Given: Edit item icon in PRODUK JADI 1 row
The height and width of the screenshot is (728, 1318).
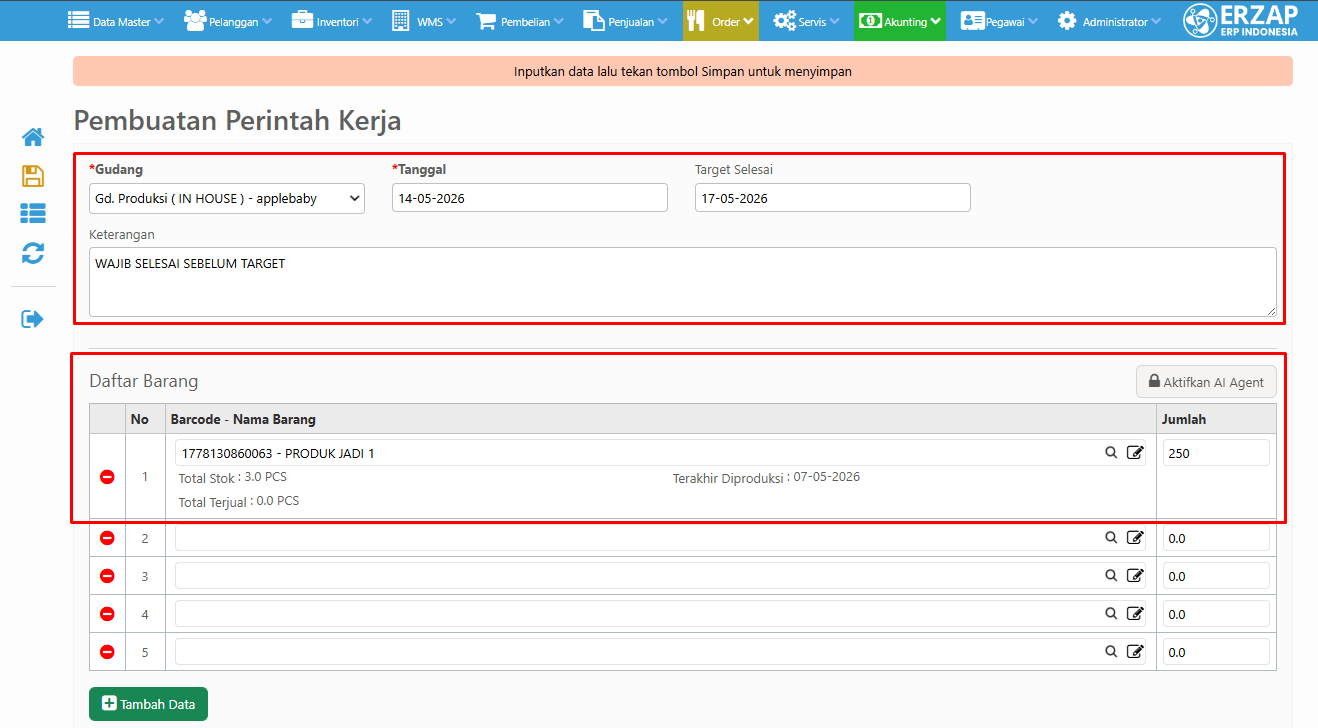Looking at the screenshot, I should [1135, 453].
